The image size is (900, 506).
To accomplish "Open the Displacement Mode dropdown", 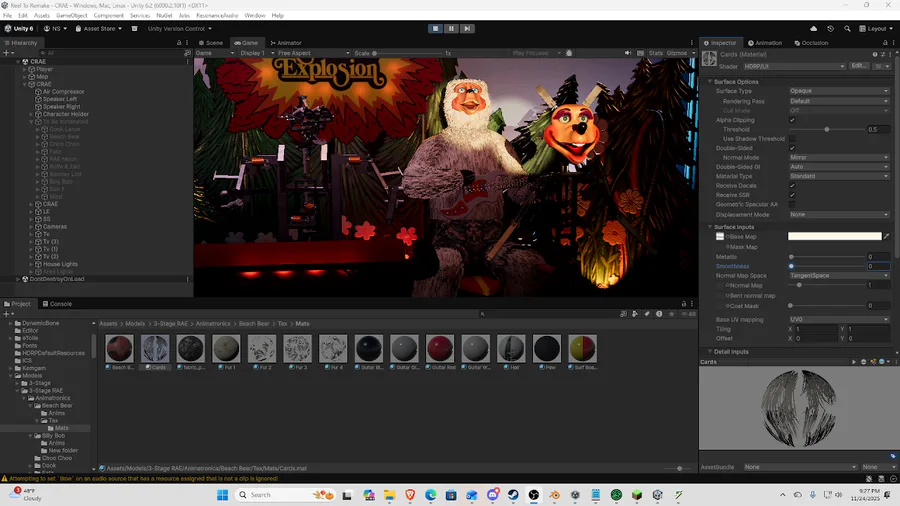I will pos(839,215).
